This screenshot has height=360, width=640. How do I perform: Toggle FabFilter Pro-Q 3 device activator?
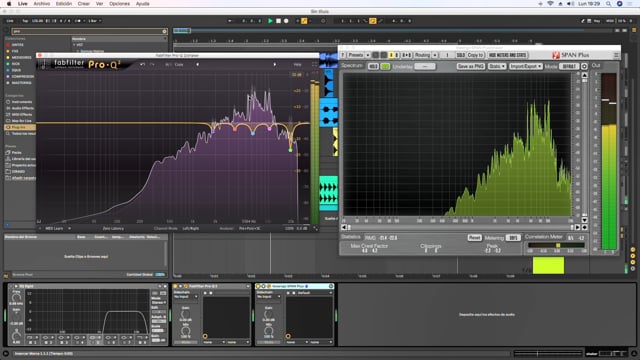point(176,286)
